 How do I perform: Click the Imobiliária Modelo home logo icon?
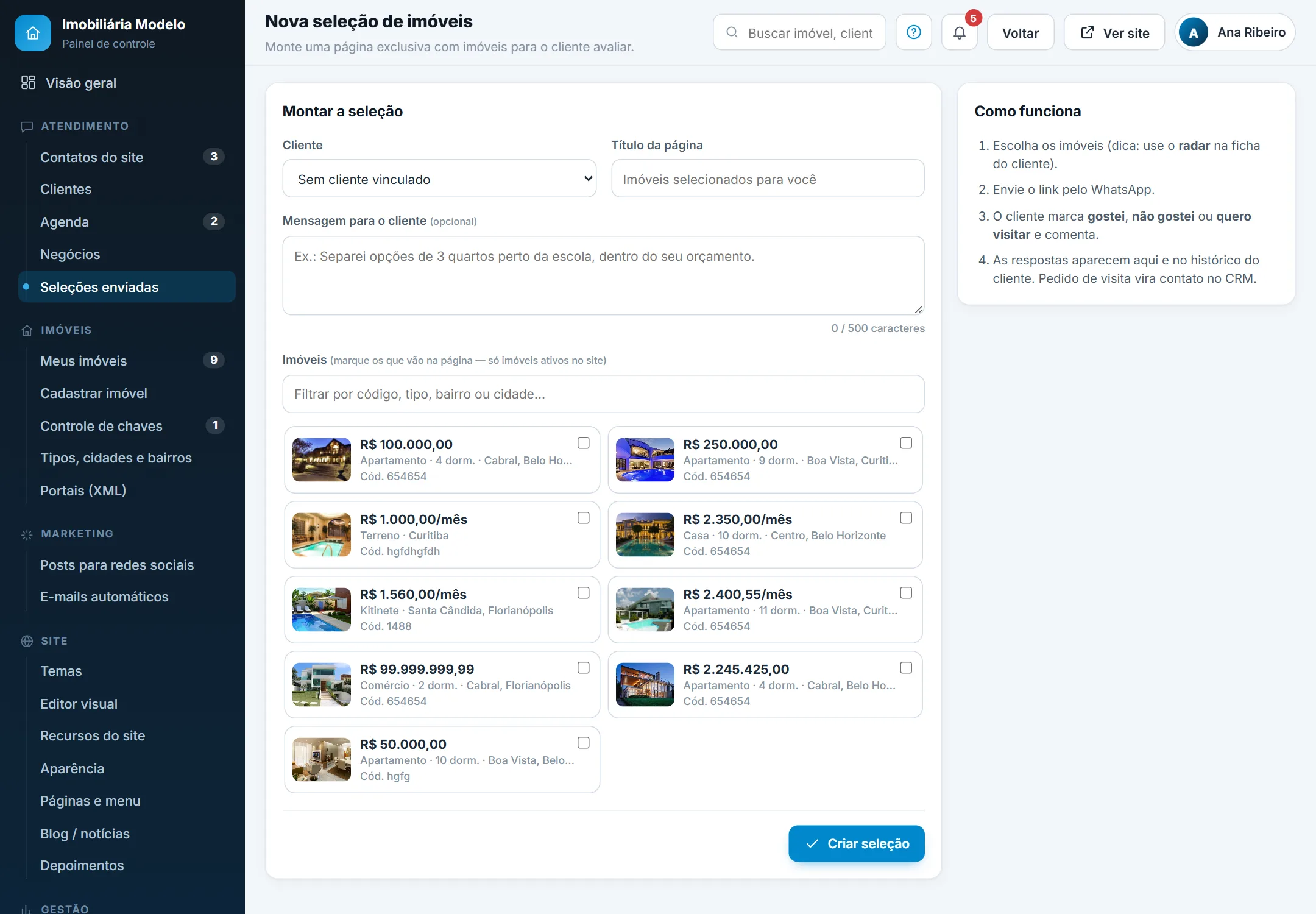coord(33,33)
